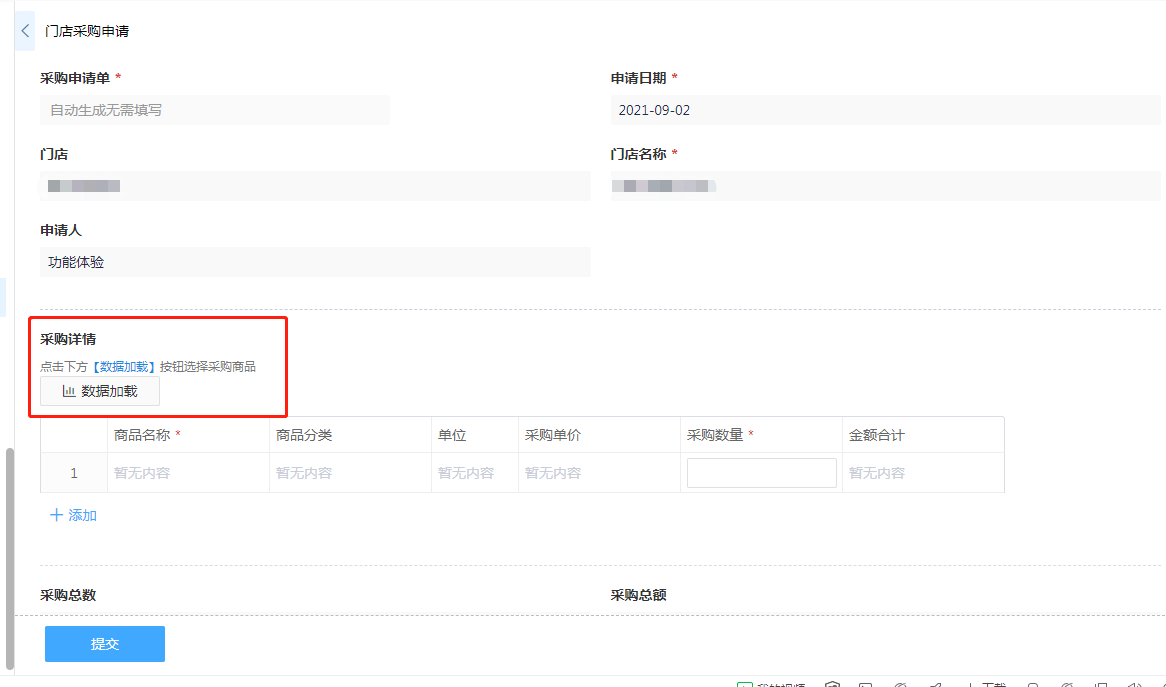The height and width of the screenshot is (687, 1166).
Task: Focus the 采购数量 input in row 1
Action: point(761,473)
